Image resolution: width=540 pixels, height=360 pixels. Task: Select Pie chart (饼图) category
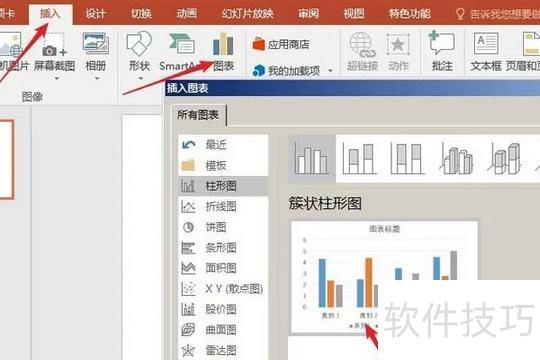pos(223,227)
